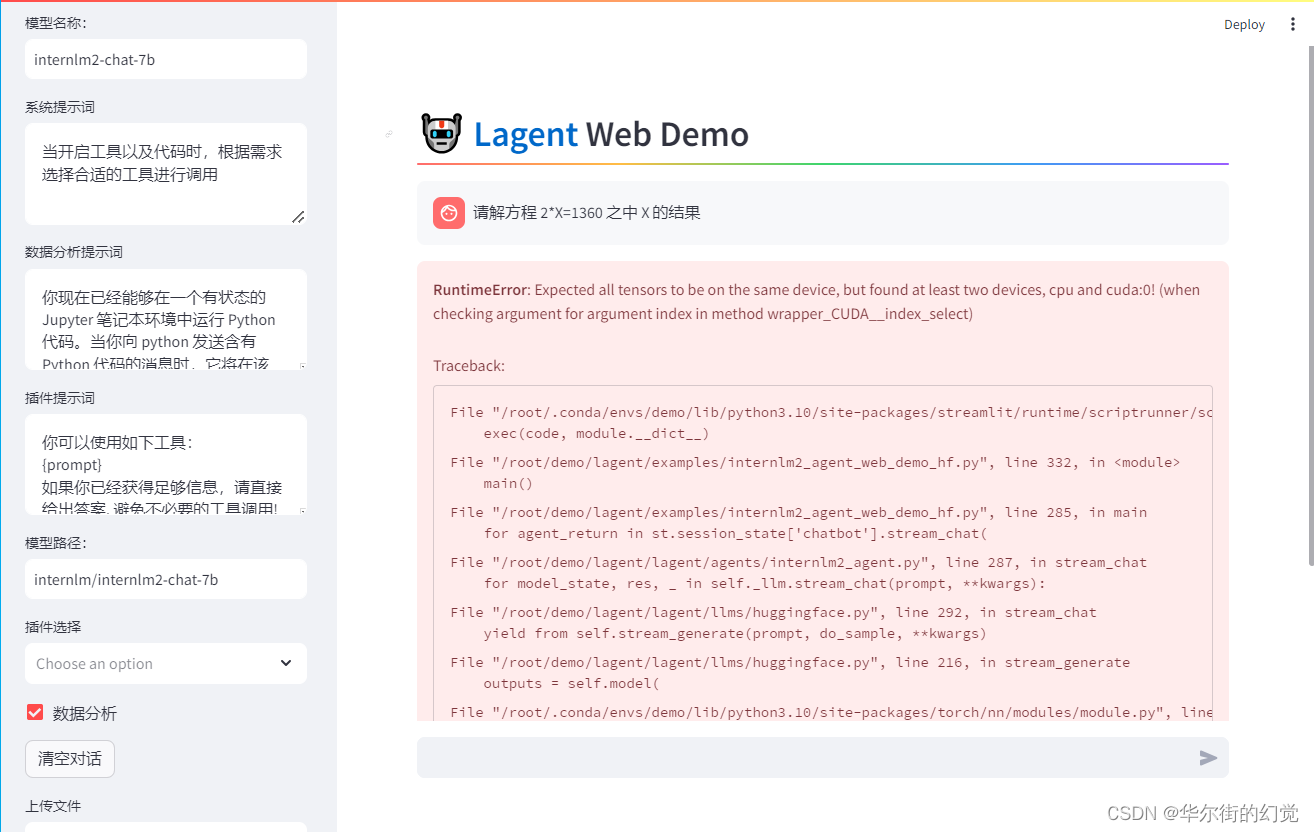Click the torch/nn/modules/module.py traceback line
The height and width of the screenshot is (832, 1314).
[831, 712]
